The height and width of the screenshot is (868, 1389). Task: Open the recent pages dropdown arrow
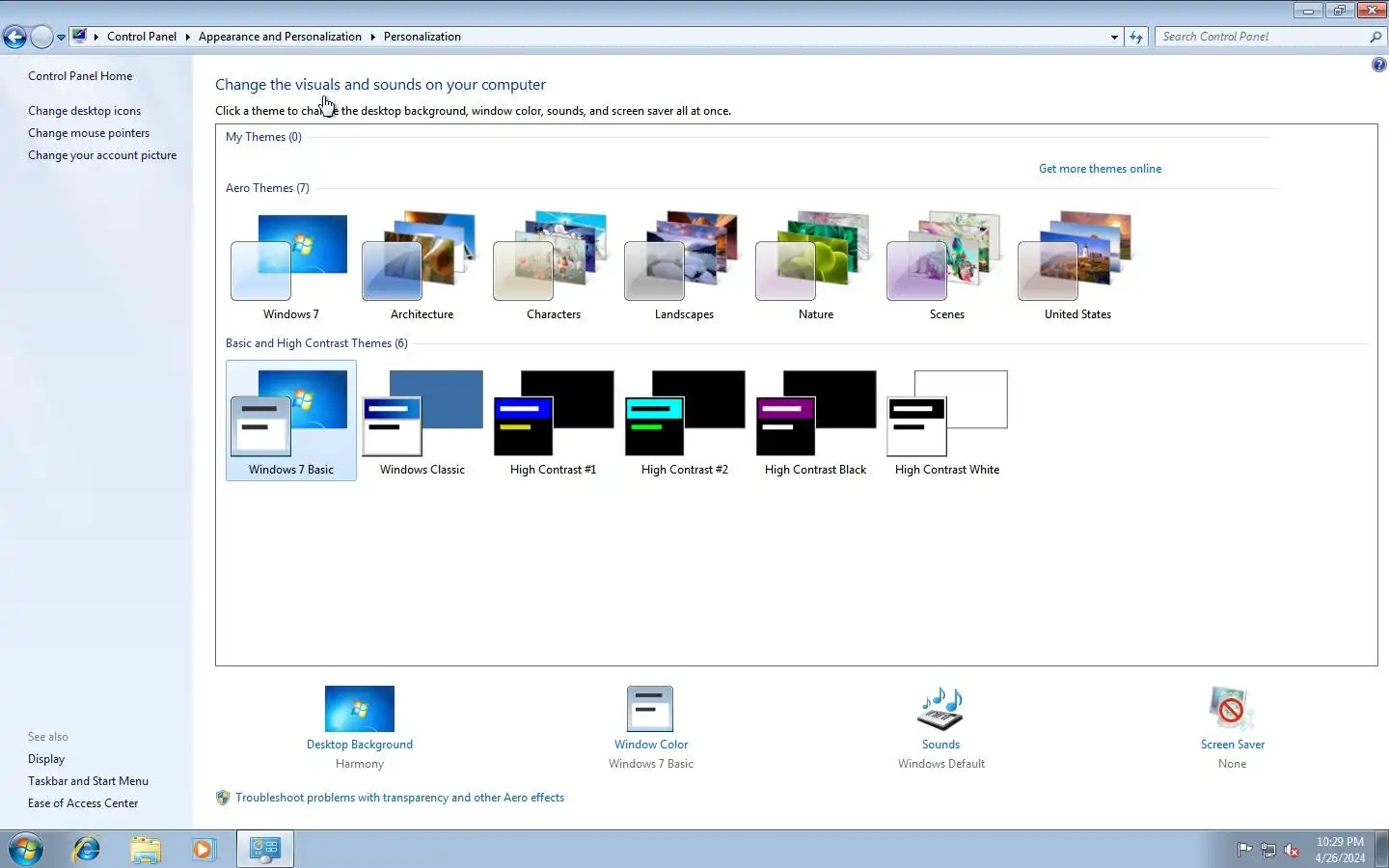click(61, 38)
